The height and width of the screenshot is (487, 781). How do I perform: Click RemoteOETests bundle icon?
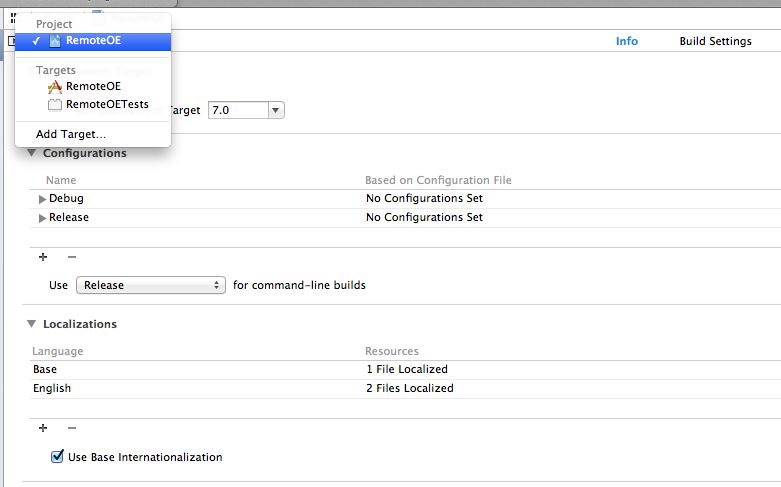(55, 105)
